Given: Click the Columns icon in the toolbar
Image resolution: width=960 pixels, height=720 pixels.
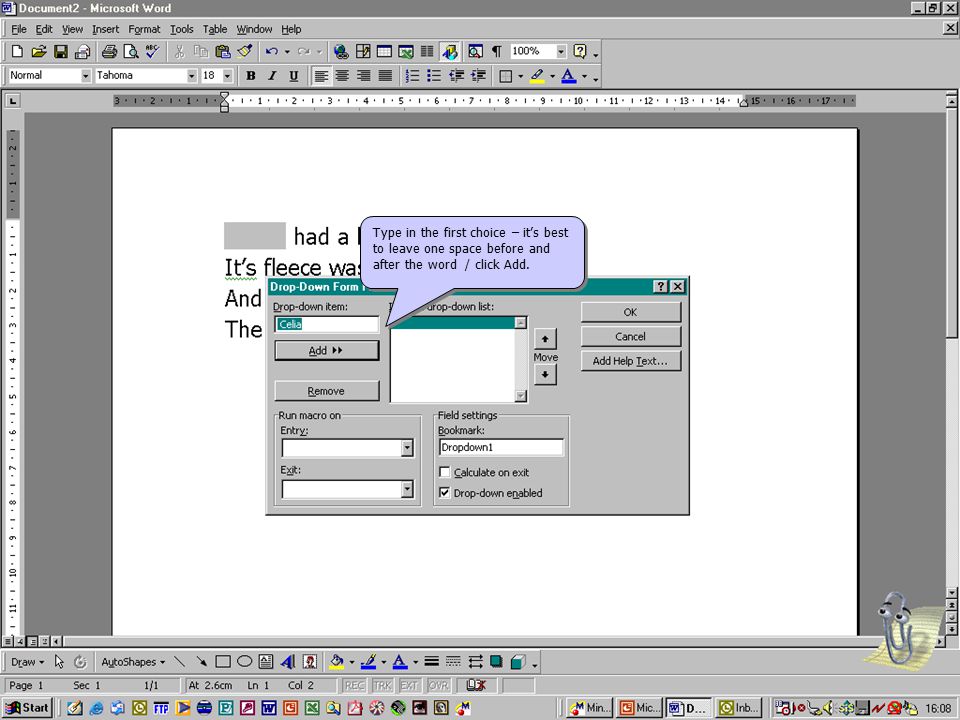Looking at the screenshot, I should 427,51.
